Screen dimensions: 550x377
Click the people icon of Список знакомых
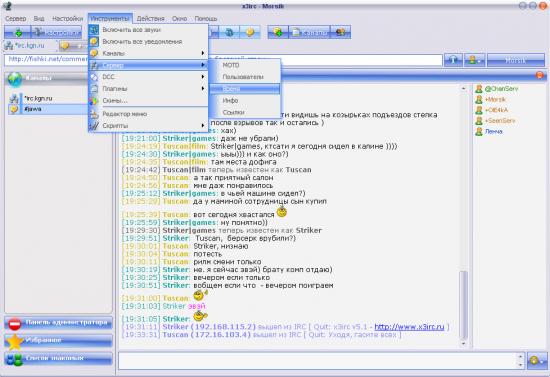point(15,359)
